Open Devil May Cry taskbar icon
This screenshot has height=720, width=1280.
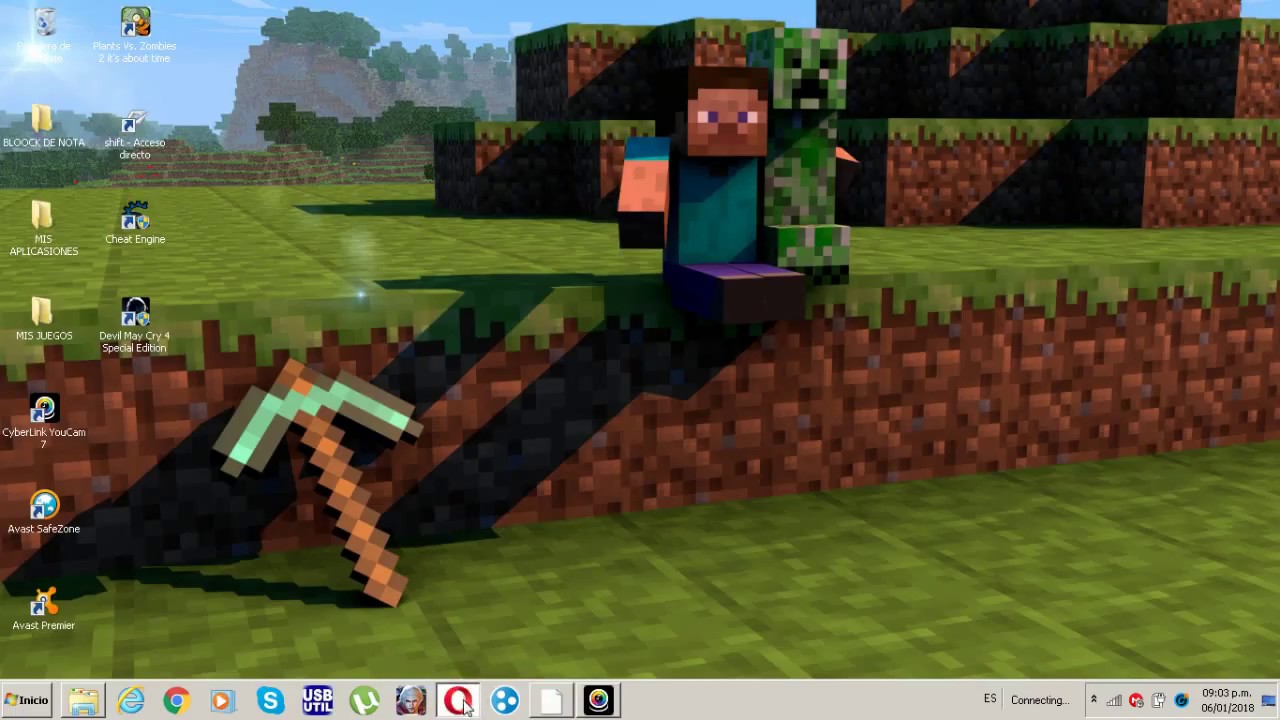(411, 701)
